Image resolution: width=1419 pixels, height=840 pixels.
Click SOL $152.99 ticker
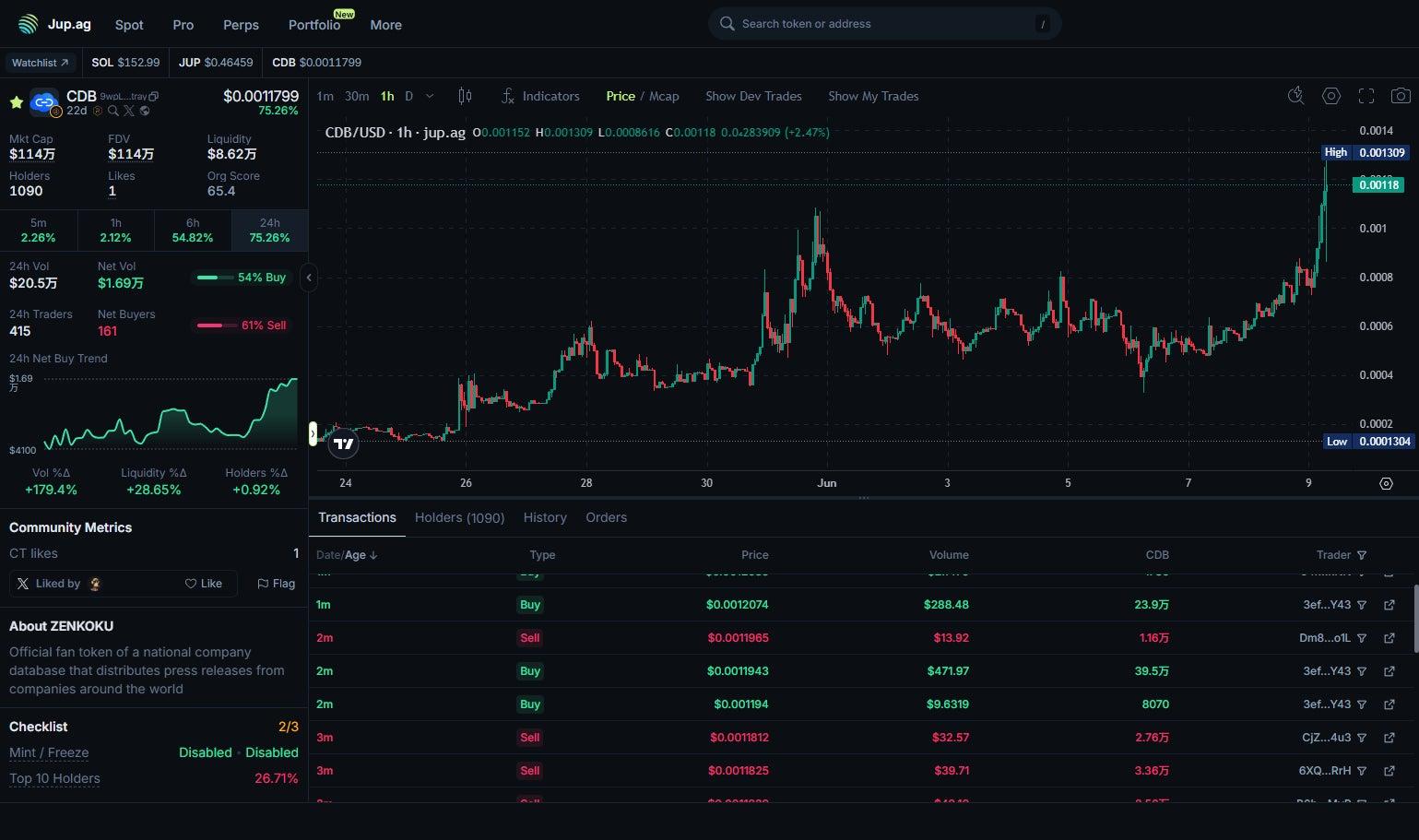tap(125, 63)
